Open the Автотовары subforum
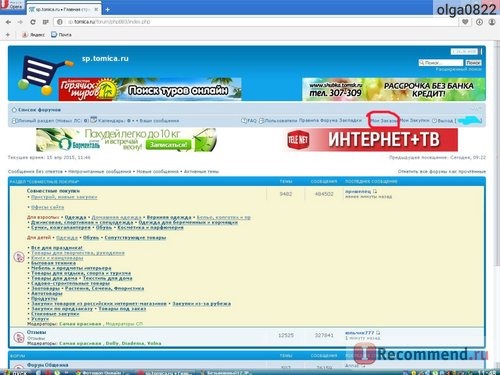This screenshot has width=500, height=375. pyautogui.click(x=47, y=293)
